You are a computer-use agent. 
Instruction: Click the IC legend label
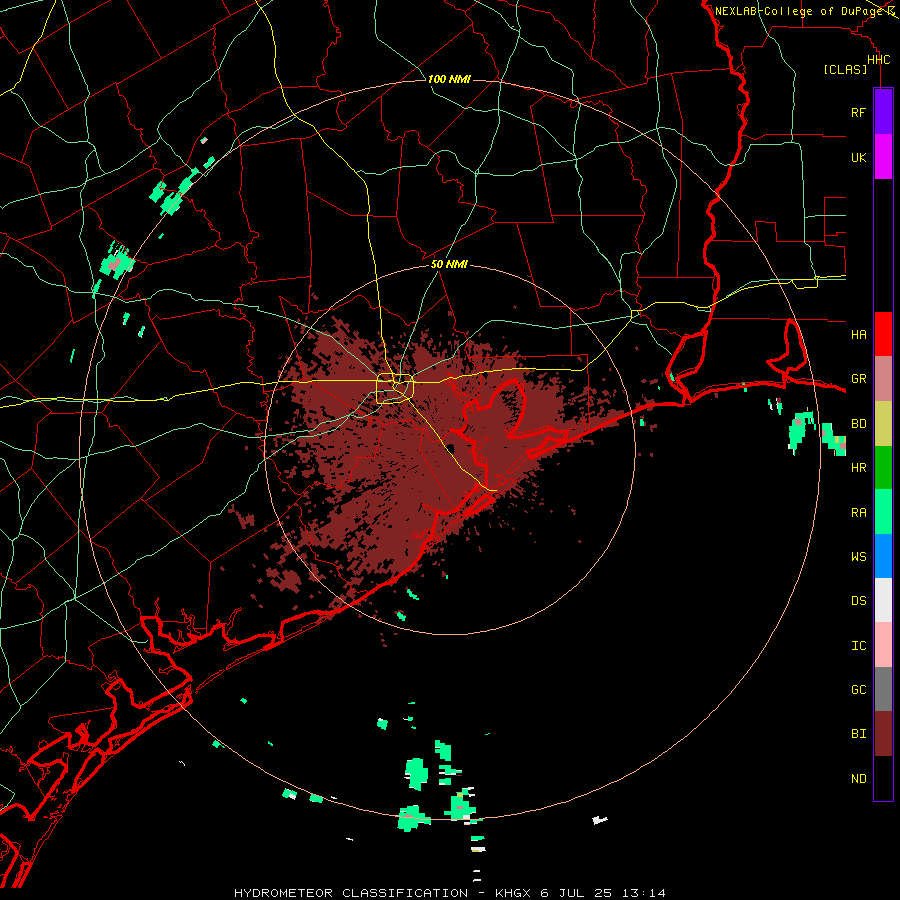[x=858, y=646]
